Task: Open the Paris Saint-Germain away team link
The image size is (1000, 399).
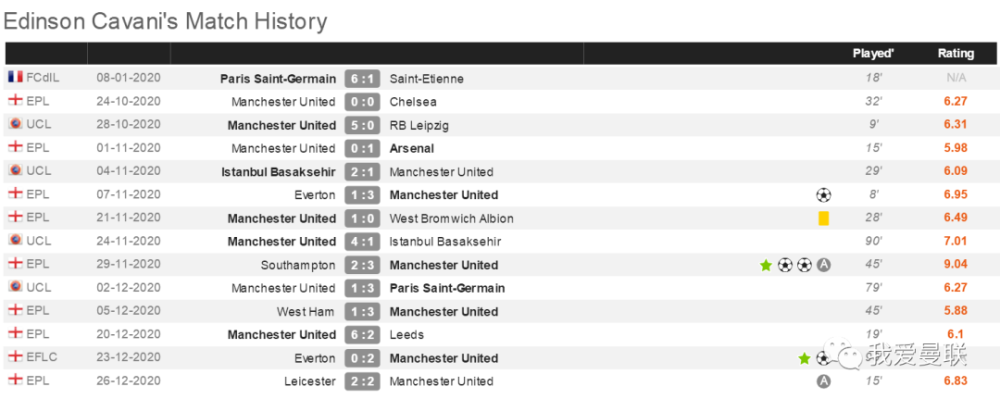Action: [447, 288]
